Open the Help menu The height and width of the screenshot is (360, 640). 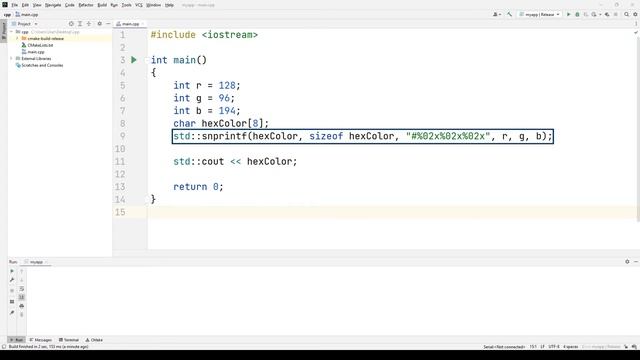coord(169,5)
